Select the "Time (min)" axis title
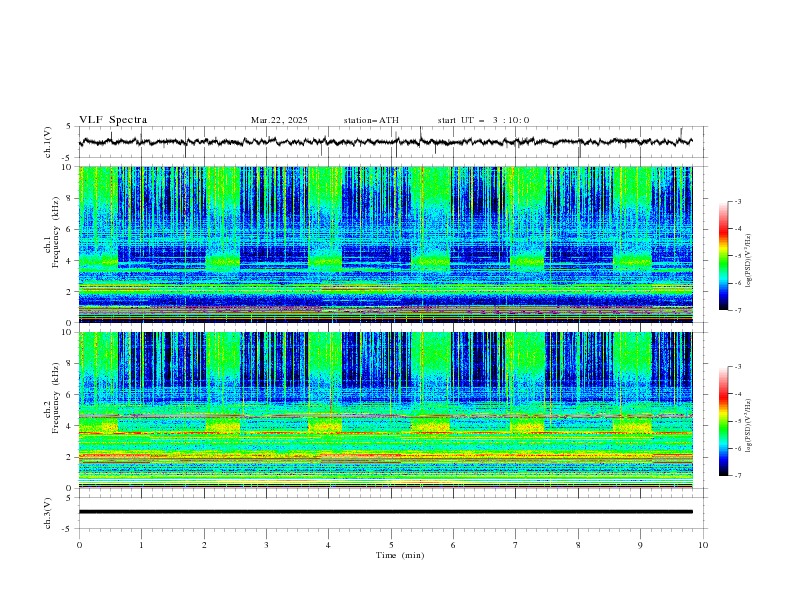792x612 pixels. click(x=400, y=555)
